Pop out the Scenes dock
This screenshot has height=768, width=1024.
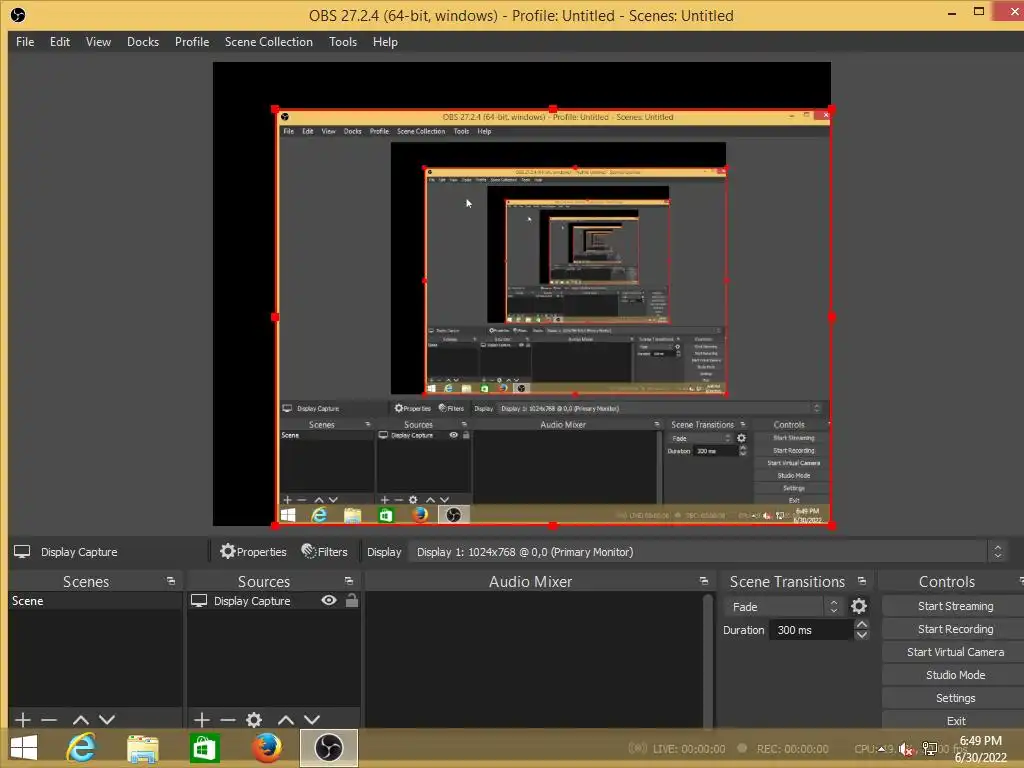coord(170,581)
